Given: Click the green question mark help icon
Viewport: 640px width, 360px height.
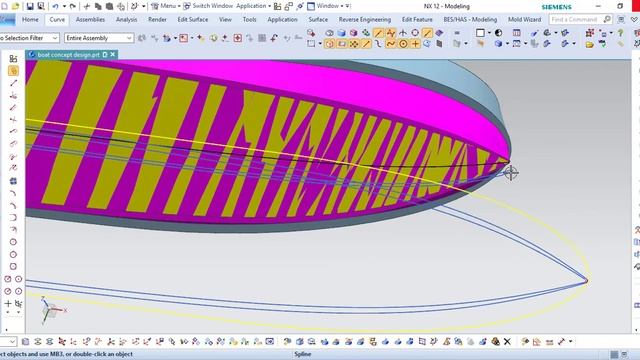Looking at the screenshot, I should click(x=620, y=33).
